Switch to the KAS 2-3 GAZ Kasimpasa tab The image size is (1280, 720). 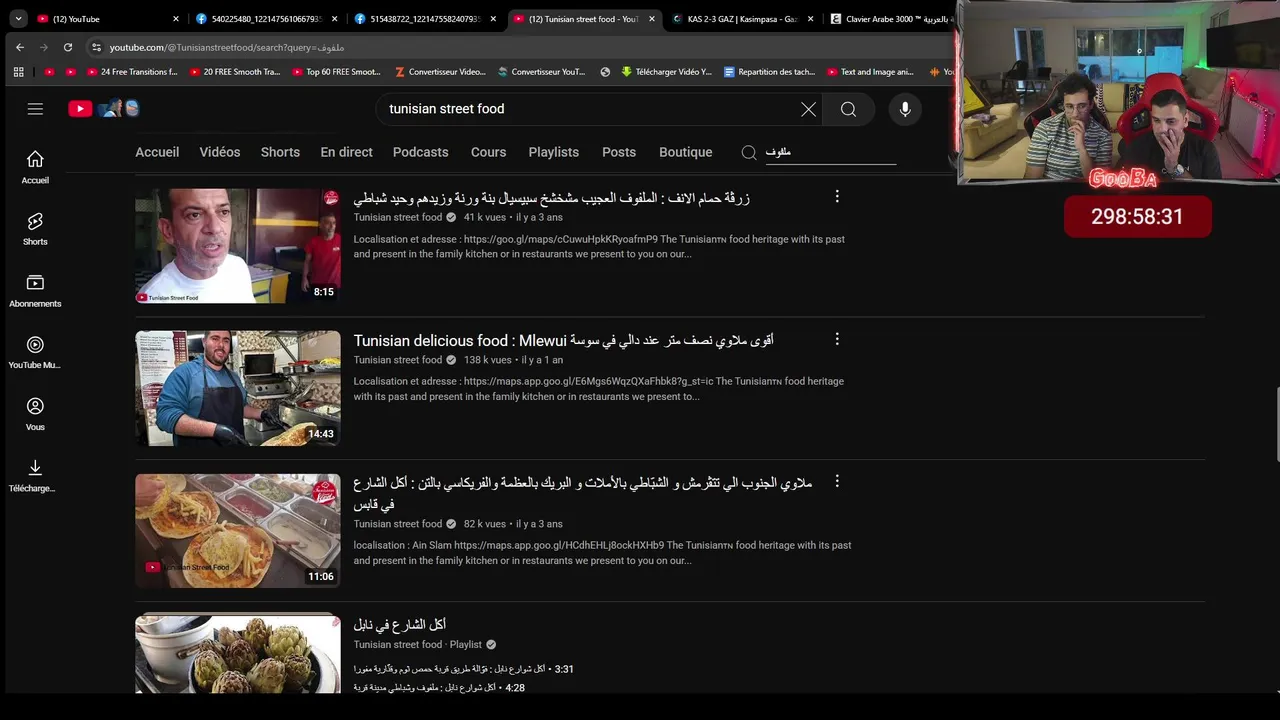pyautogui.click(x=743, y=19)
